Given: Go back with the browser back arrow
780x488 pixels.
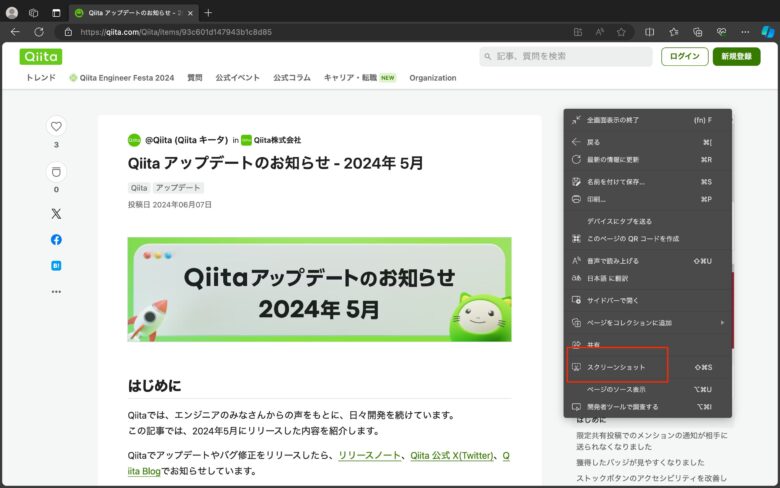Looking at the screenshot, I should coord(15,32).
